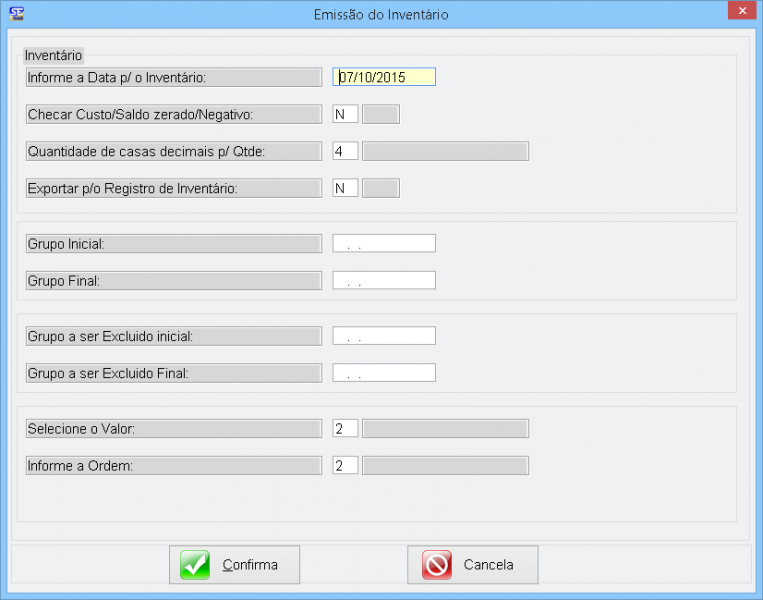This screenshot has height=600, width=763.
Task: Click the red prohibited icon on Cancela
Action: click(437, 565)
